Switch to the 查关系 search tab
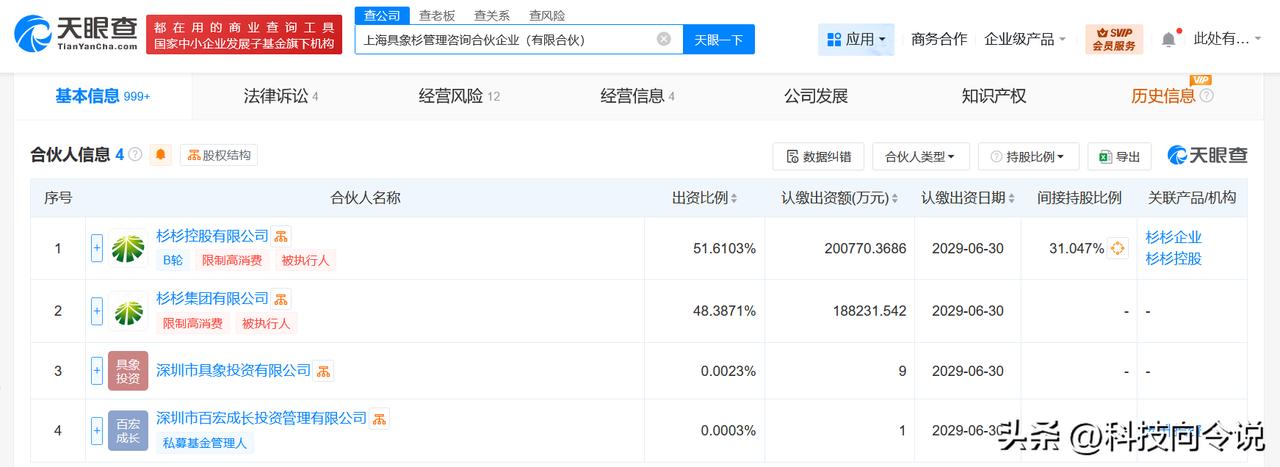Image resolution: width=1280 pixels, height=467 pixels. click(x=492, y=15)
